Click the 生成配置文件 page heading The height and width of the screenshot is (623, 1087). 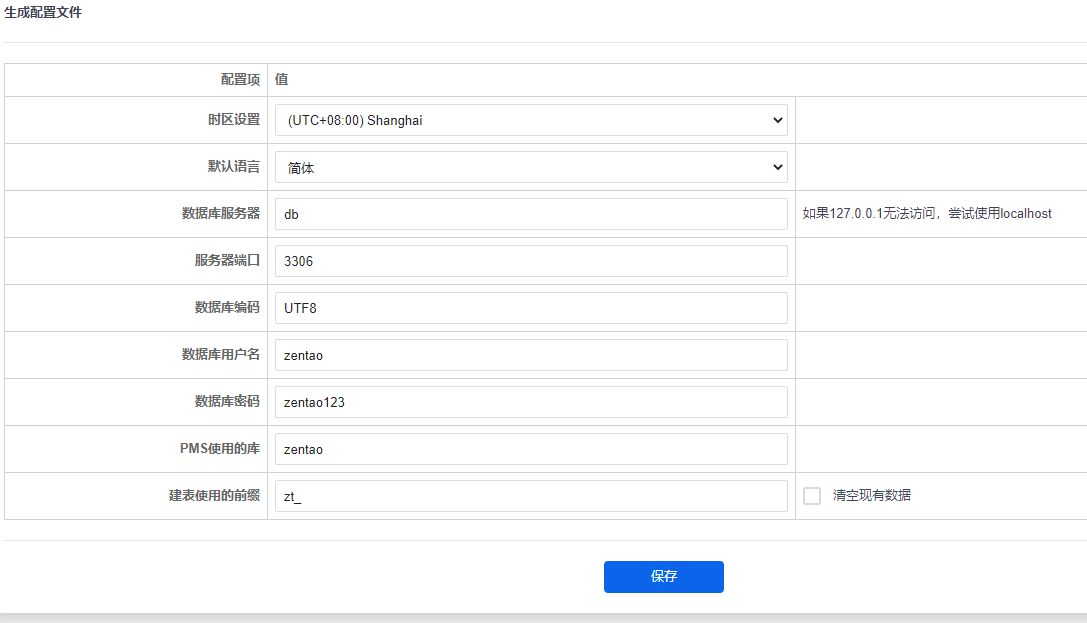point(43,12)
